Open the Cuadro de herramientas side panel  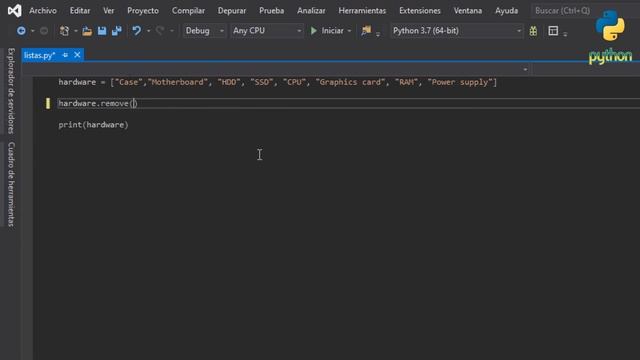click(x=11, y=184)
